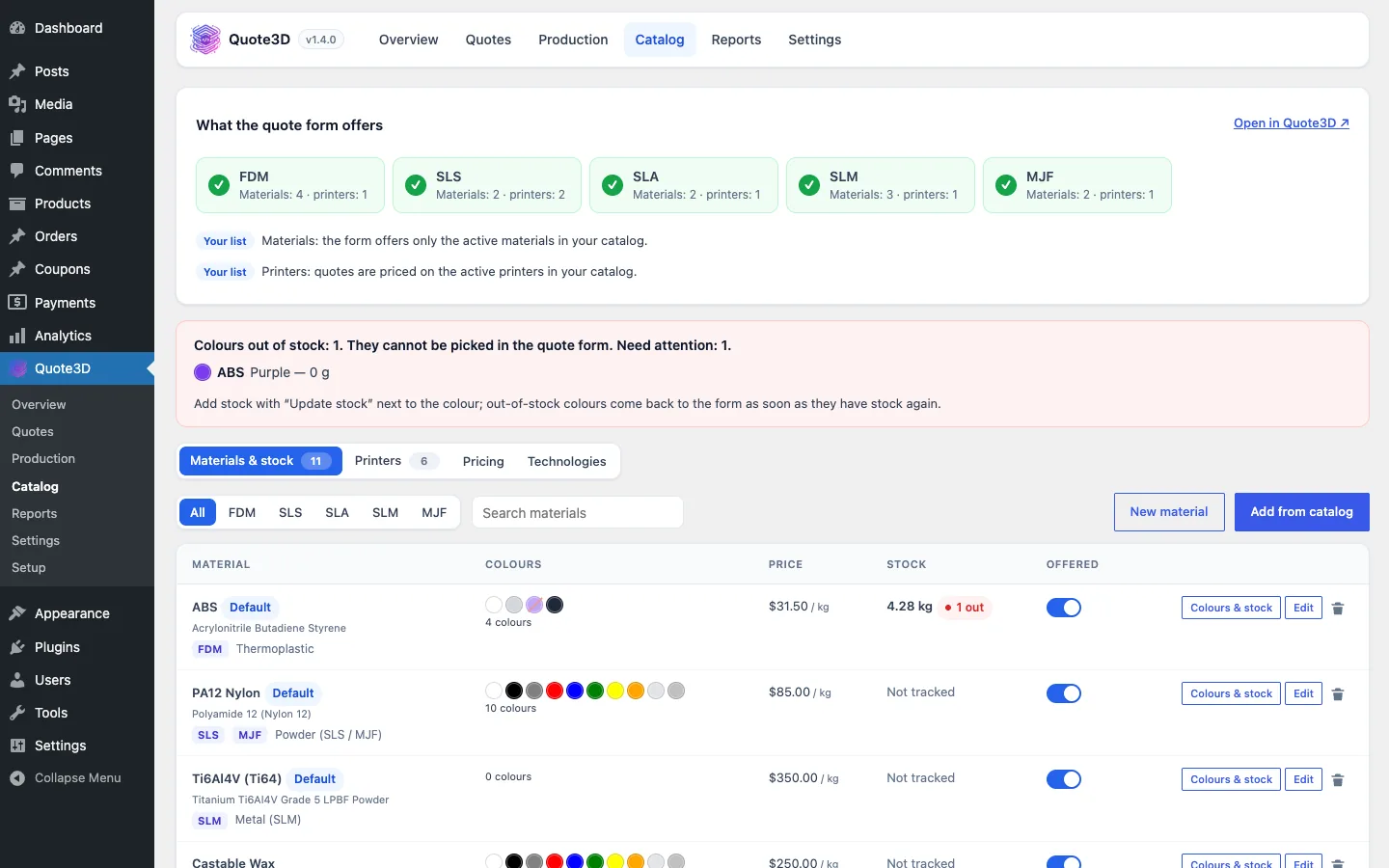Viewport: 1389px width, 868px height.
Task: Click the Plugins plug icon
Action: coord(17,647)
